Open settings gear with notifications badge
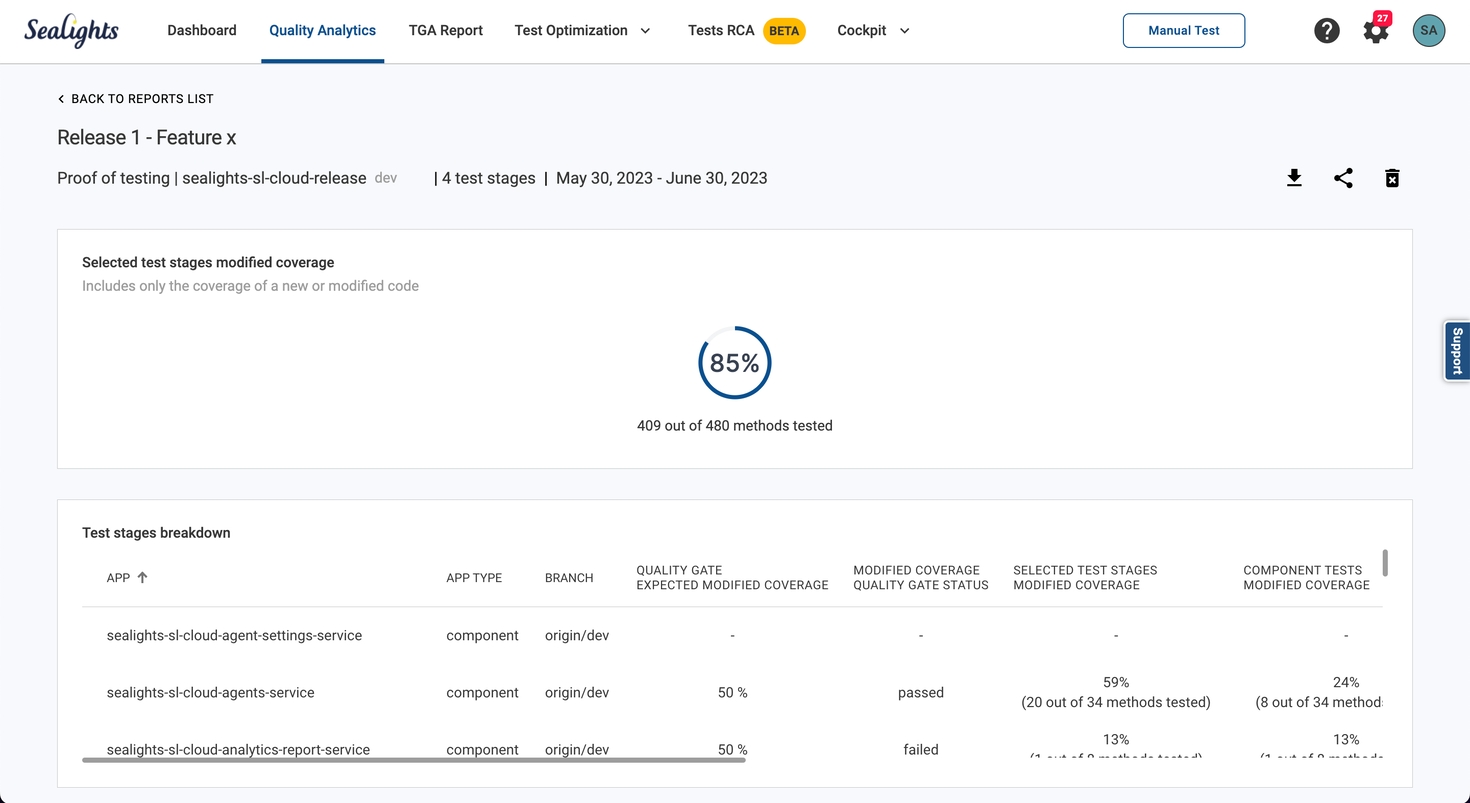Screen dimensions: 1470x803 pos(1376,31)
